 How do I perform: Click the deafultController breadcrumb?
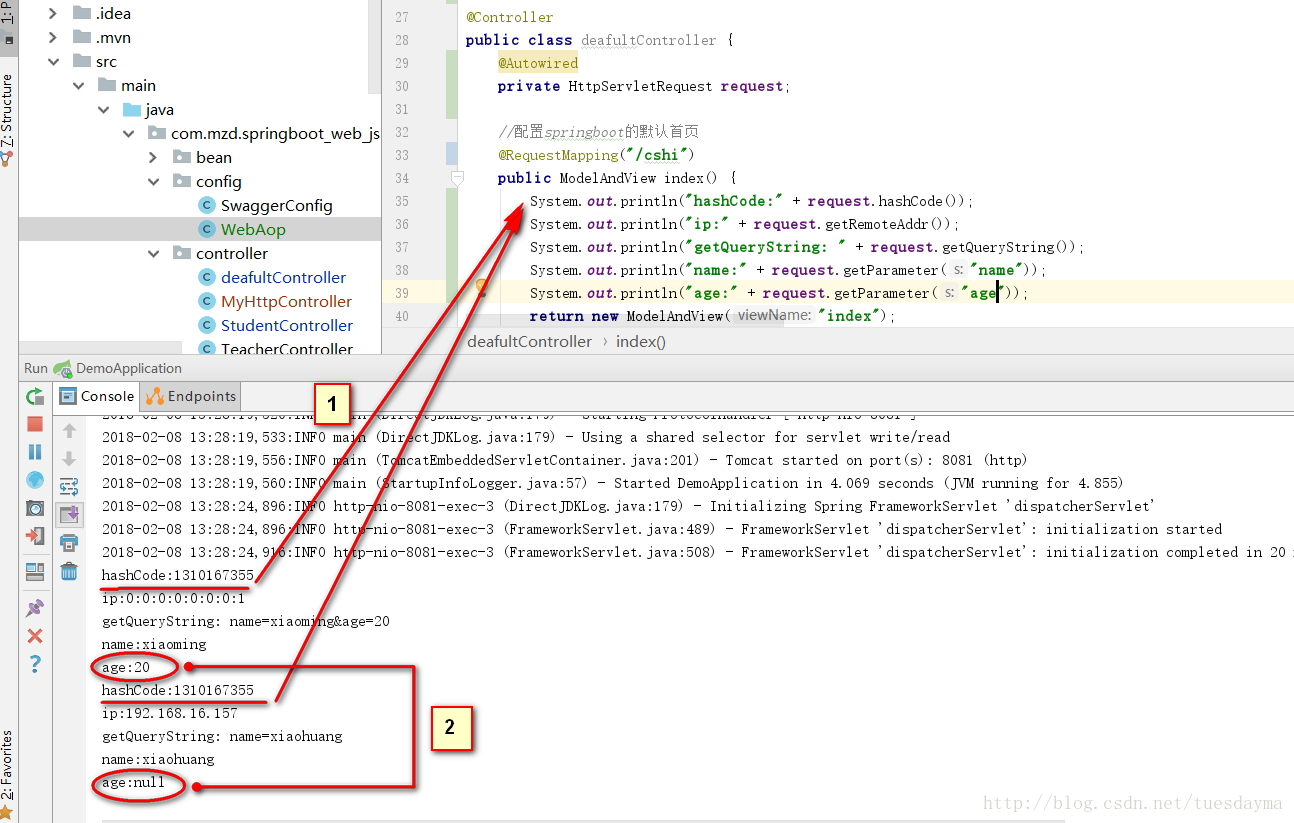pyautogui.click(x=530, y=341)
